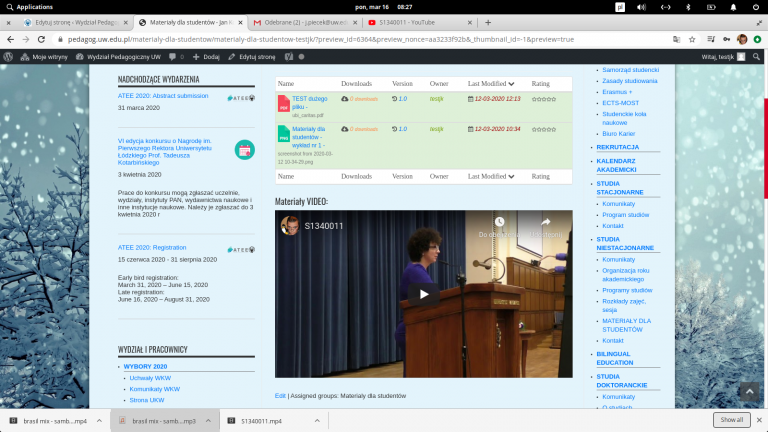
Task: Open Wydział Pedagogiczny UW admin menu
Action: [118, 57]
